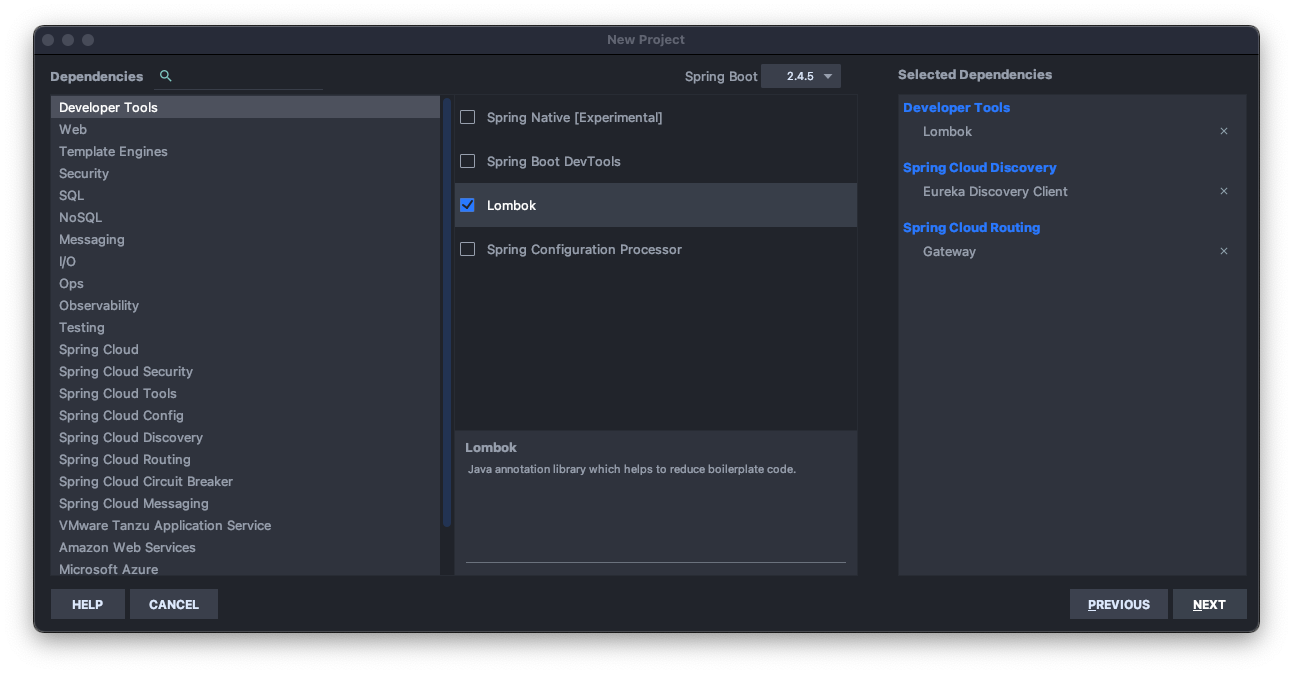1293x674 pixels.
Task: Uncheck the Lombok checkbox
Action: (467, 205)
